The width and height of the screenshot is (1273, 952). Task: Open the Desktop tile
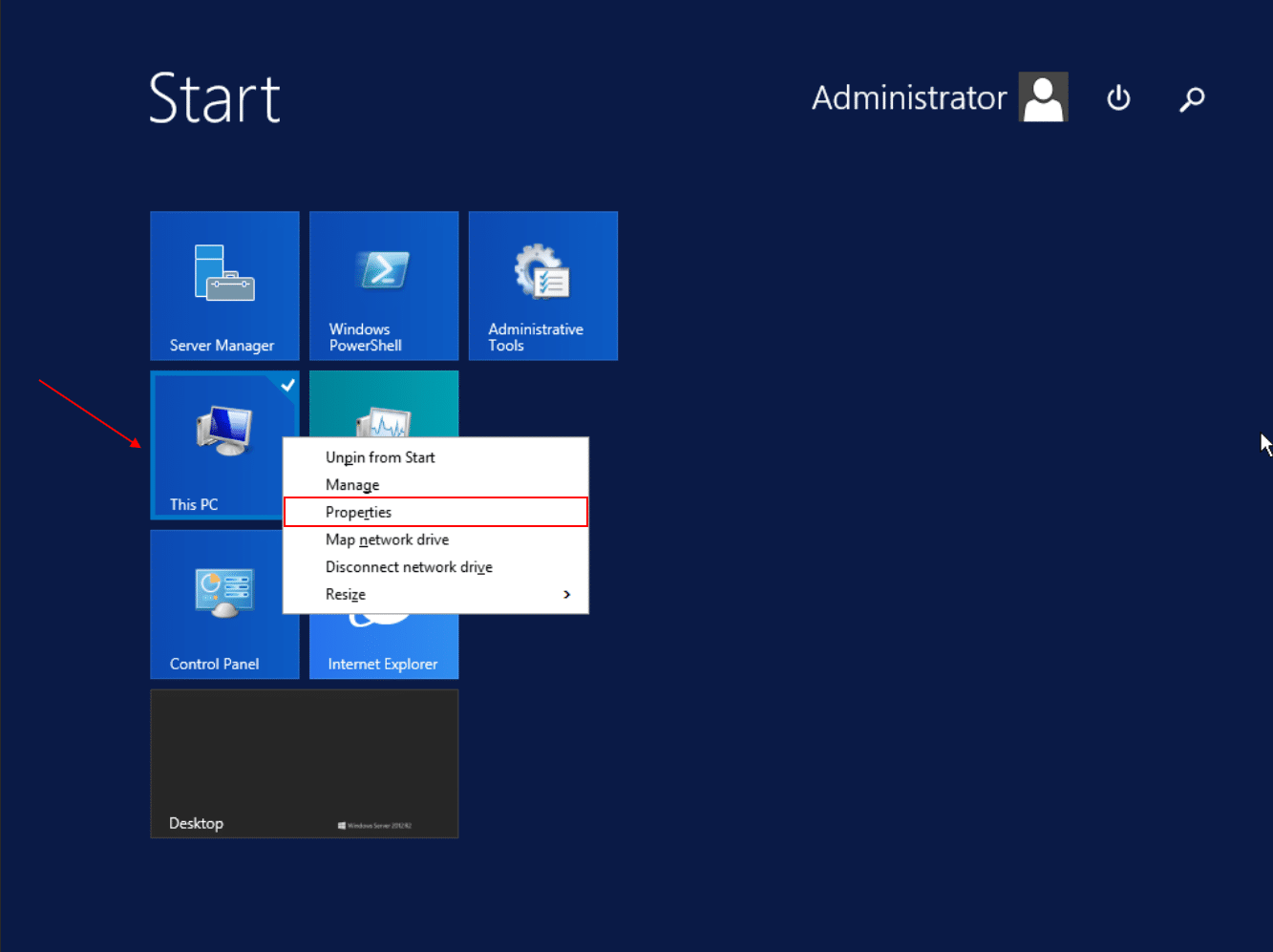click(x=304, y=763)
